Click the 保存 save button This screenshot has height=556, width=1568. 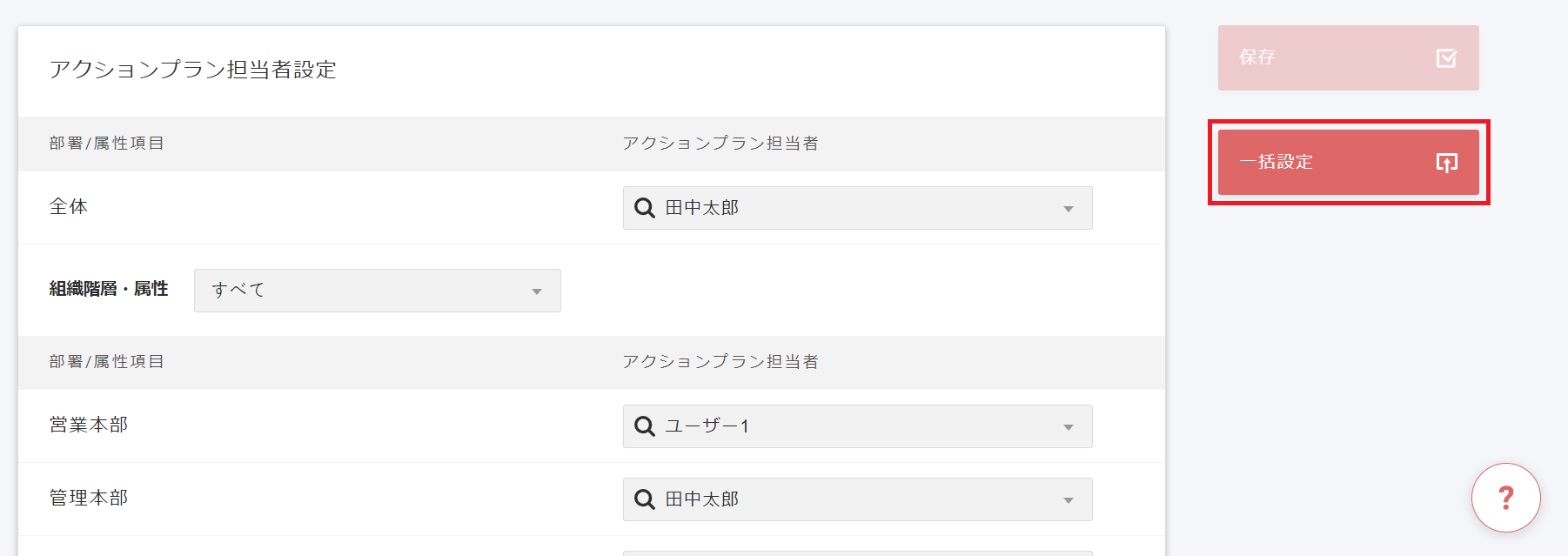tap(1347, 58)
